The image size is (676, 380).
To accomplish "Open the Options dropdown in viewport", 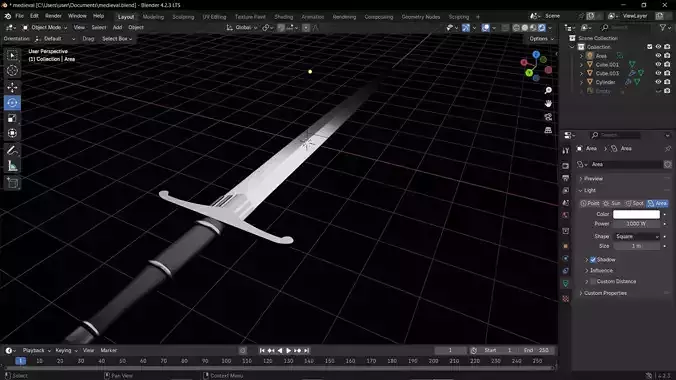I will (541, 39).
